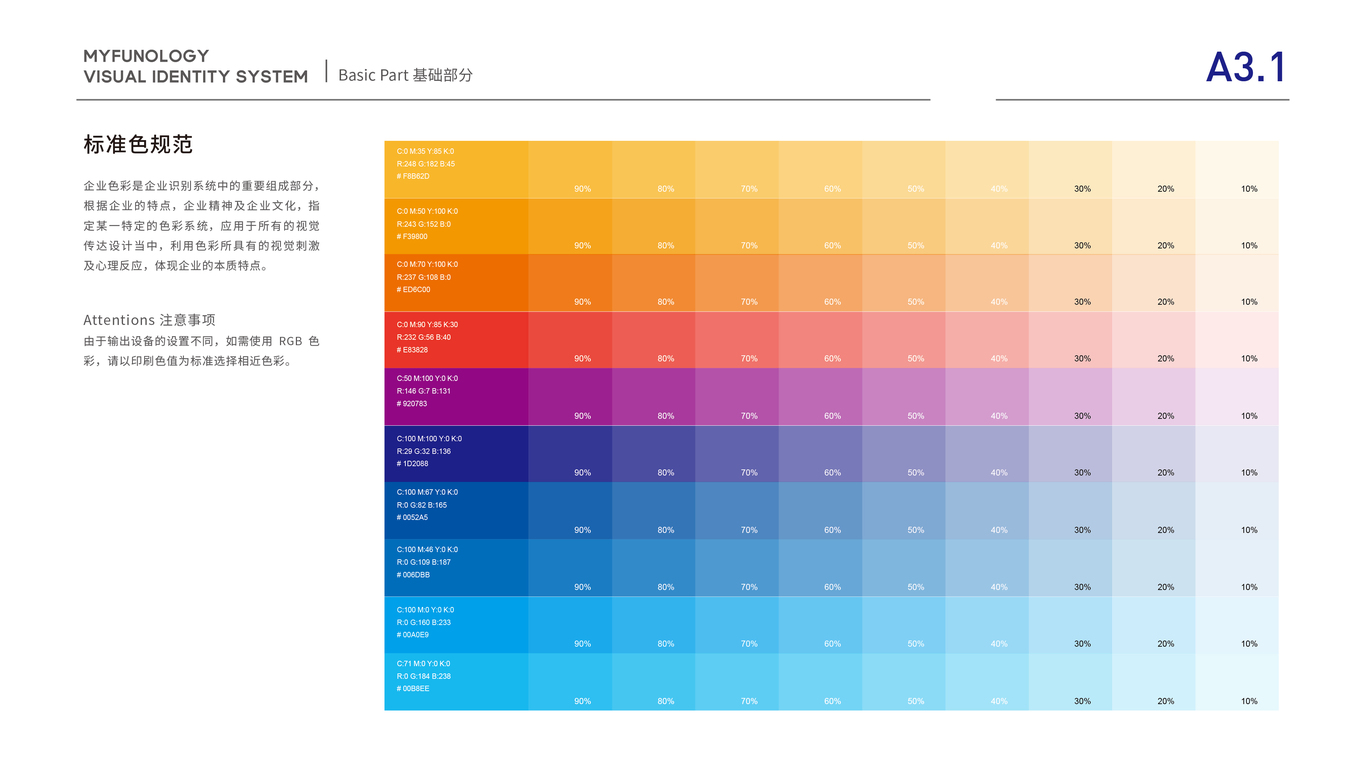Pick the 30% tint in 1D2088 row
Viewport: 1366px width, 768px height.
[1070, 454]
